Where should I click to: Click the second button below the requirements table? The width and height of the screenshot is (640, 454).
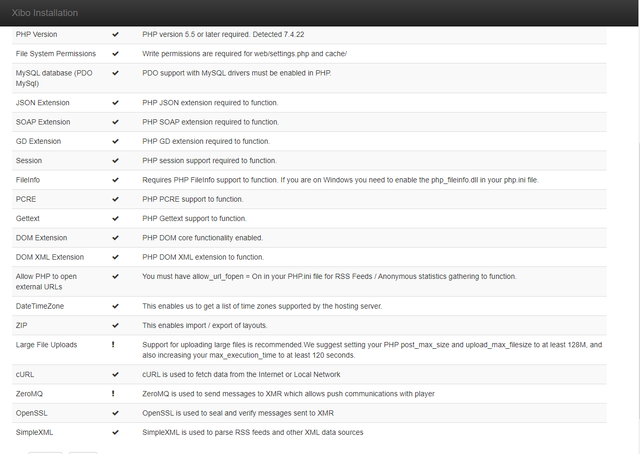pyautogui.click(x=83, y=452)
